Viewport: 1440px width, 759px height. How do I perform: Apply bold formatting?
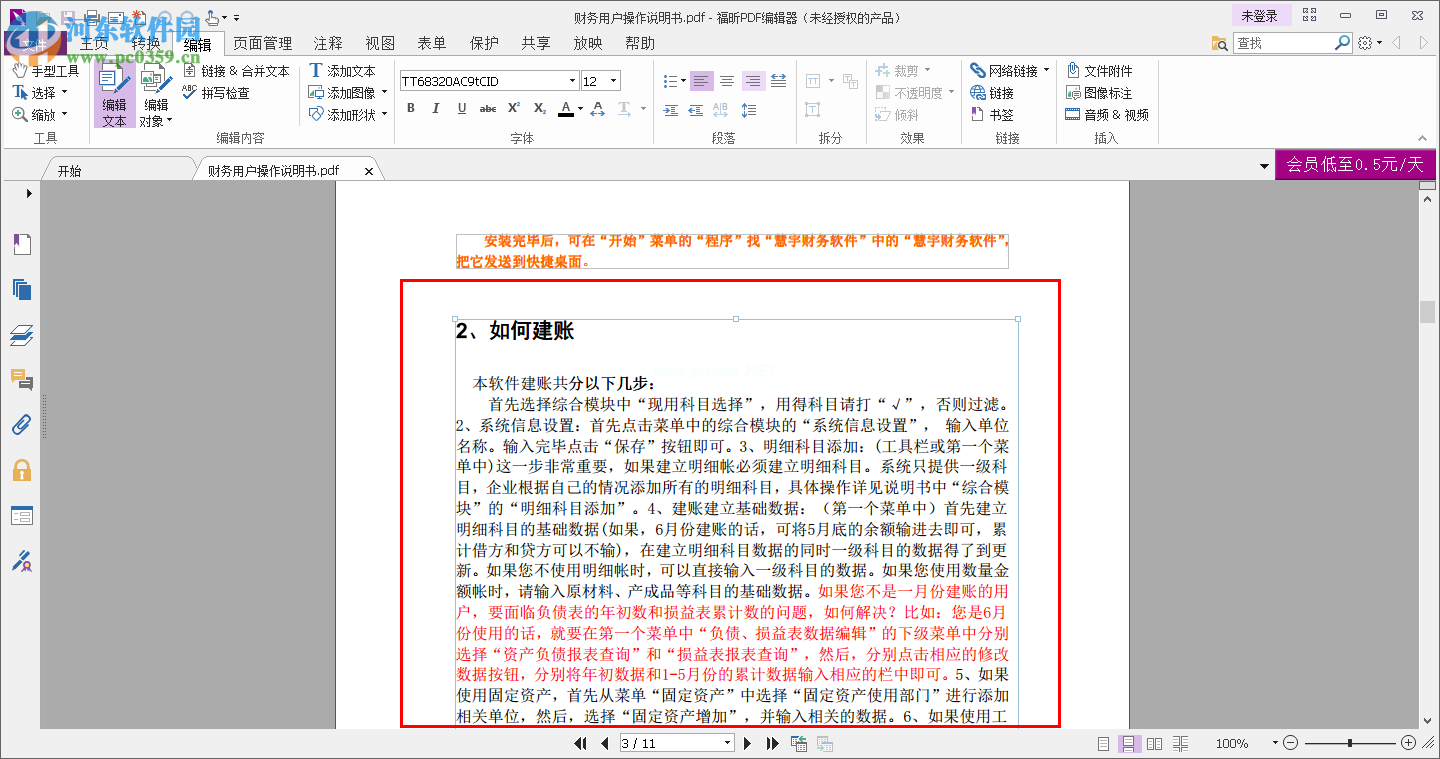pos(410,108)
